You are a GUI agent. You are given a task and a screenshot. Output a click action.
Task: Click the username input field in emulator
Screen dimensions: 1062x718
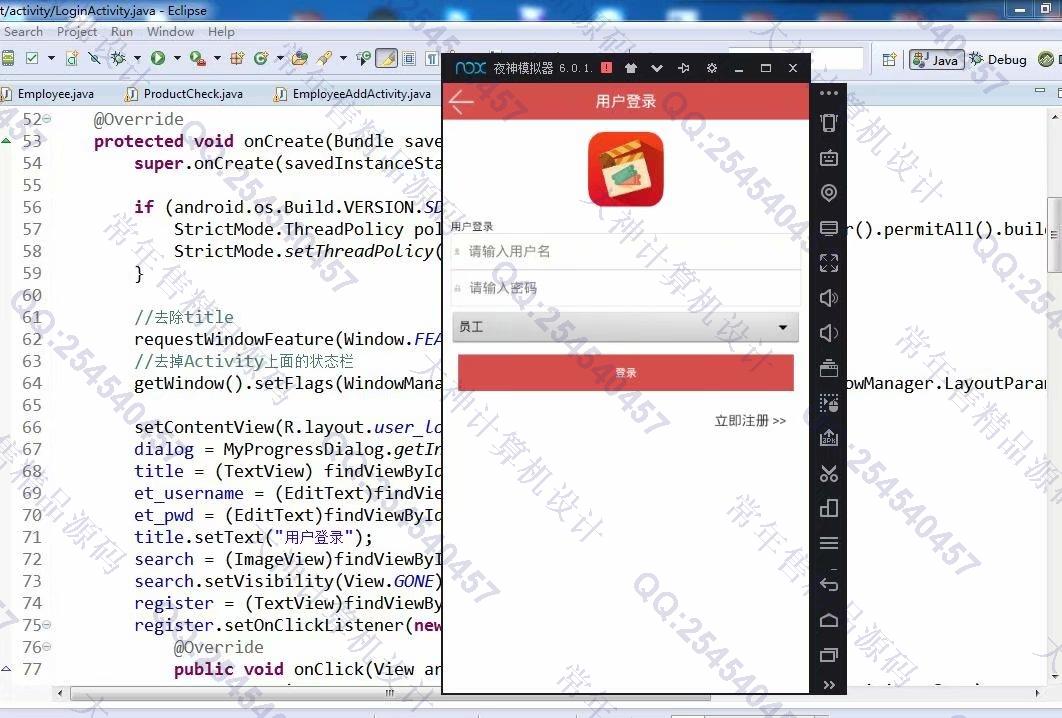pyautogui.click(x=626, y=251)
